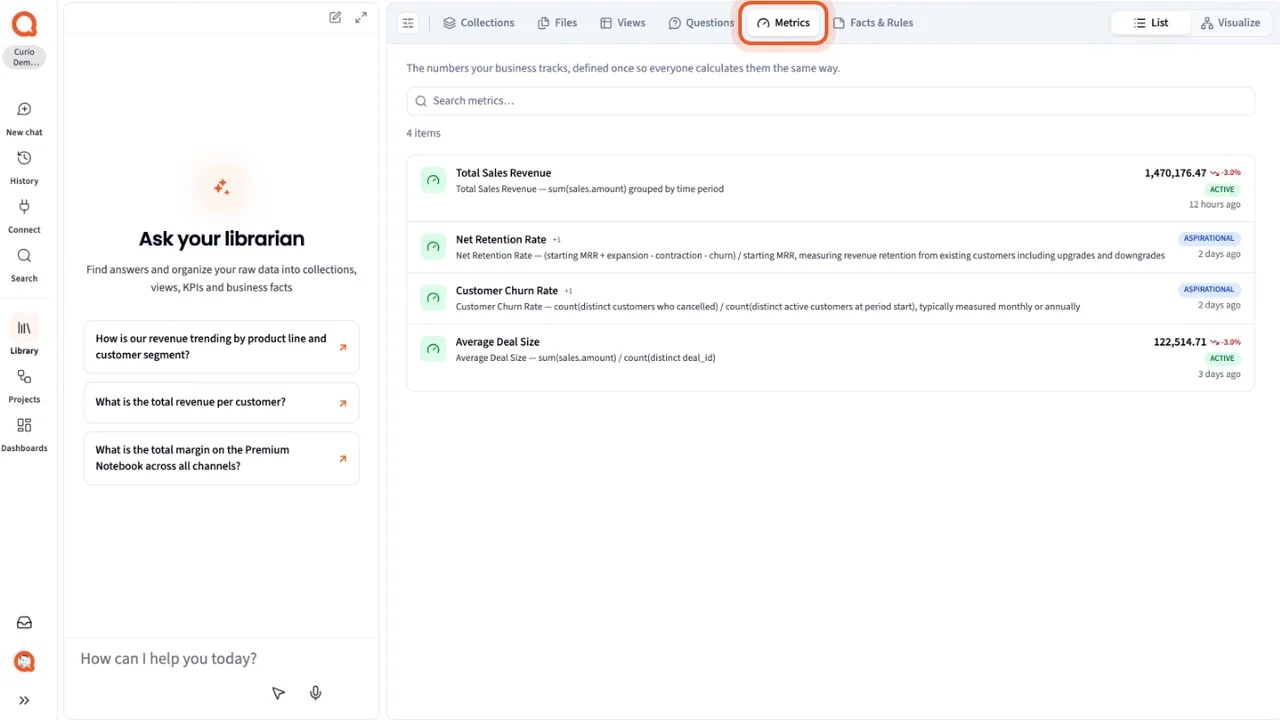Activate the microphone voice input
Image resolution: width=1280 pixels, height=720 pixels.
coord(315,693)
